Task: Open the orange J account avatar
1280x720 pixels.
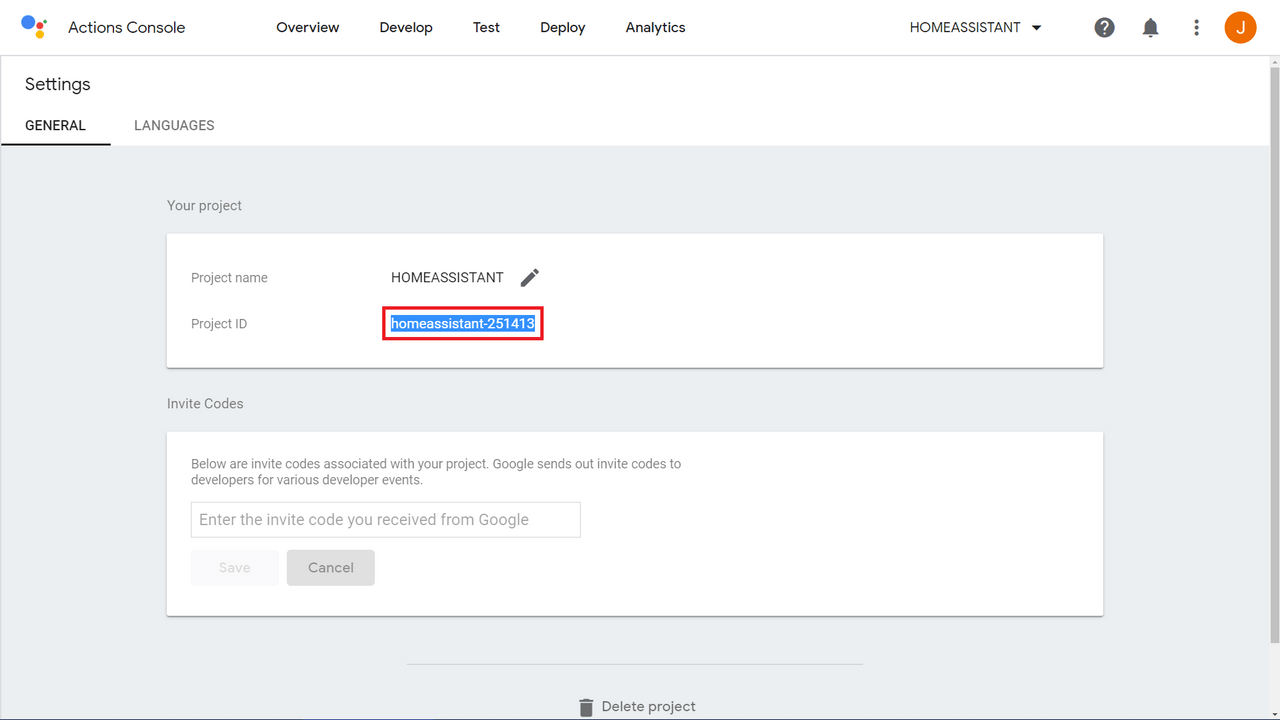Action: 1240,28
